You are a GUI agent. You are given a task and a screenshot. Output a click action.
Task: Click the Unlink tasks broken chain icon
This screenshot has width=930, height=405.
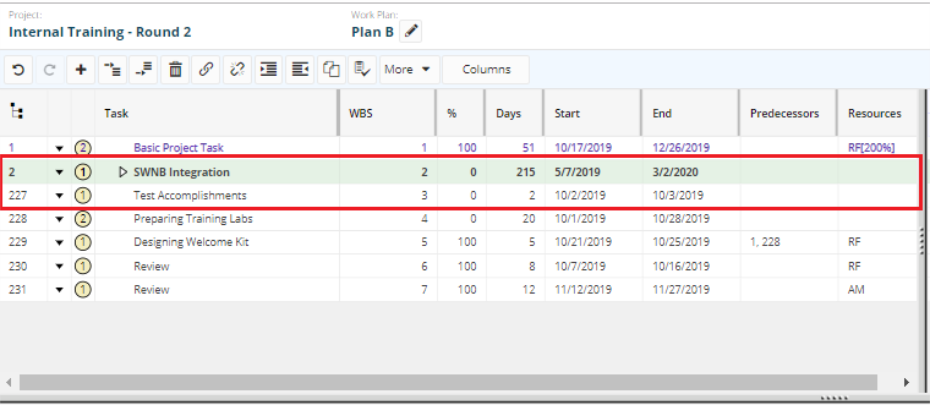(x=237, y=70)
